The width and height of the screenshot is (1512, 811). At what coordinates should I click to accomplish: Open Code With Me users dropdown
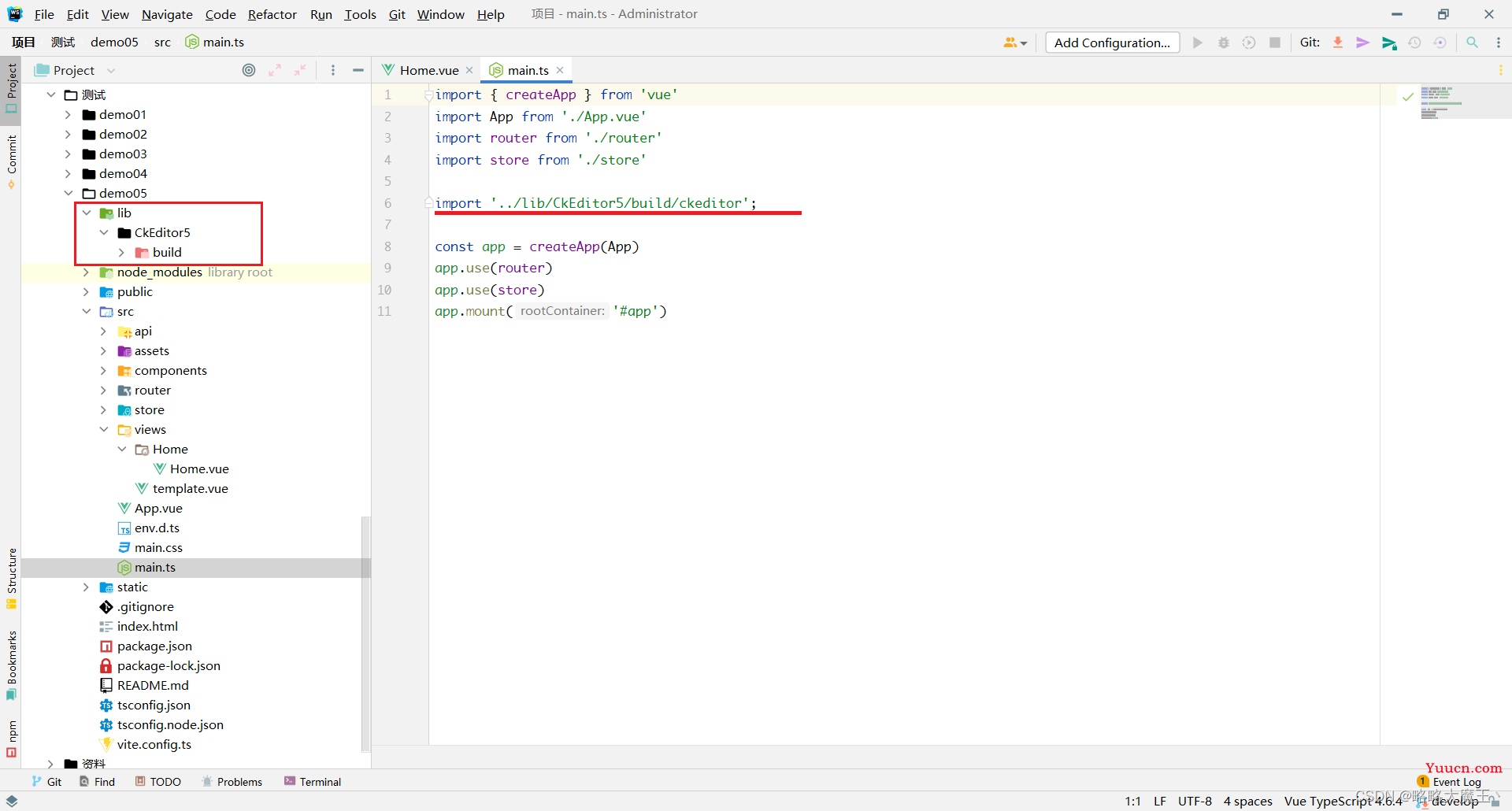click(x=1015, y=43)
